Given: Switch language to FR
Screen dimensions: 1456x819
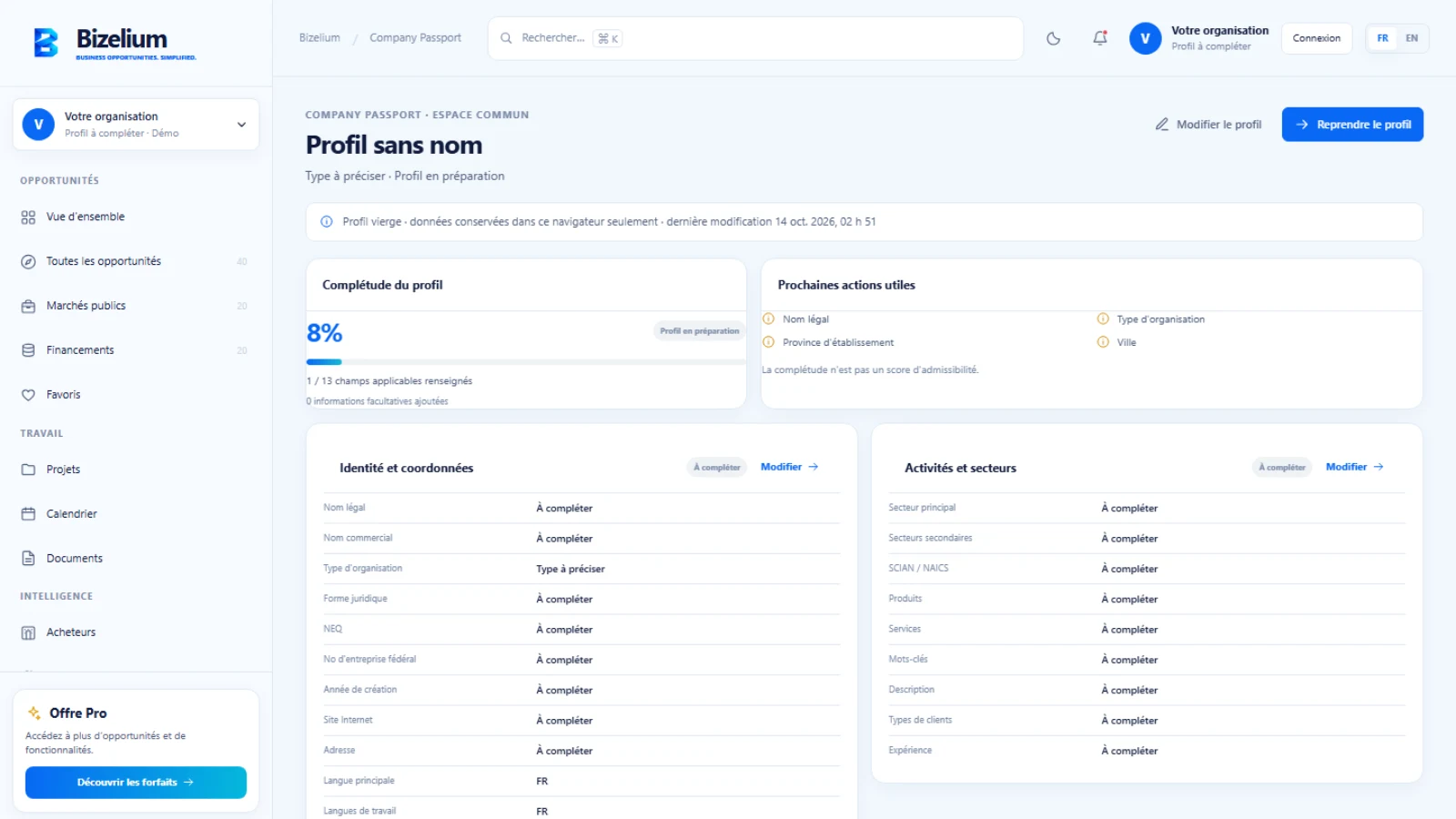Looking at the screenshot, I should (1382, 38).
